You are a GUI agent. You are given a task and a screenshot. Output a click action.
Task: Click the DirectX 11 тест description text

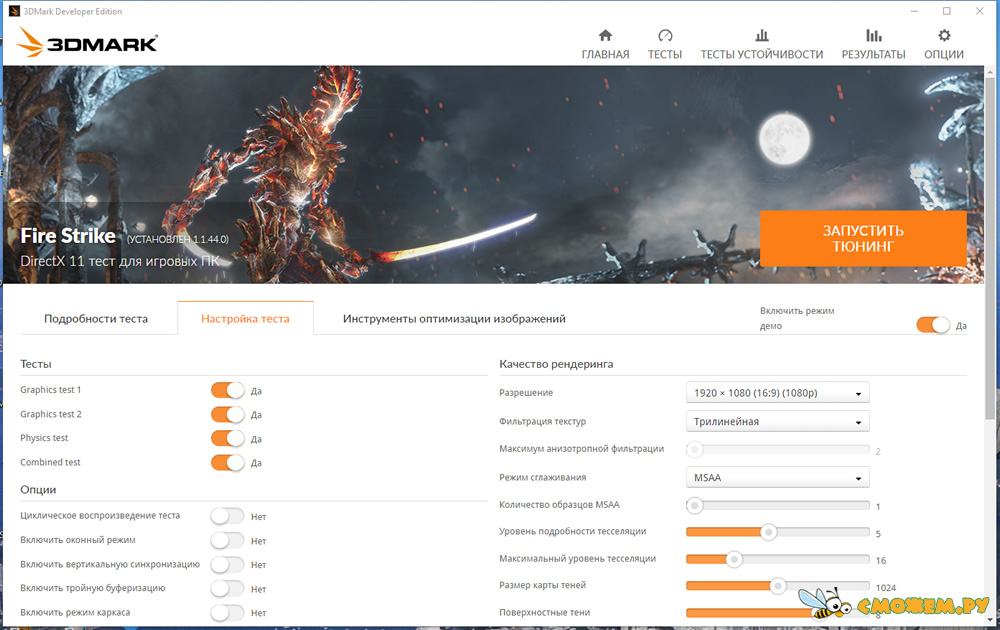pos(120,261)
